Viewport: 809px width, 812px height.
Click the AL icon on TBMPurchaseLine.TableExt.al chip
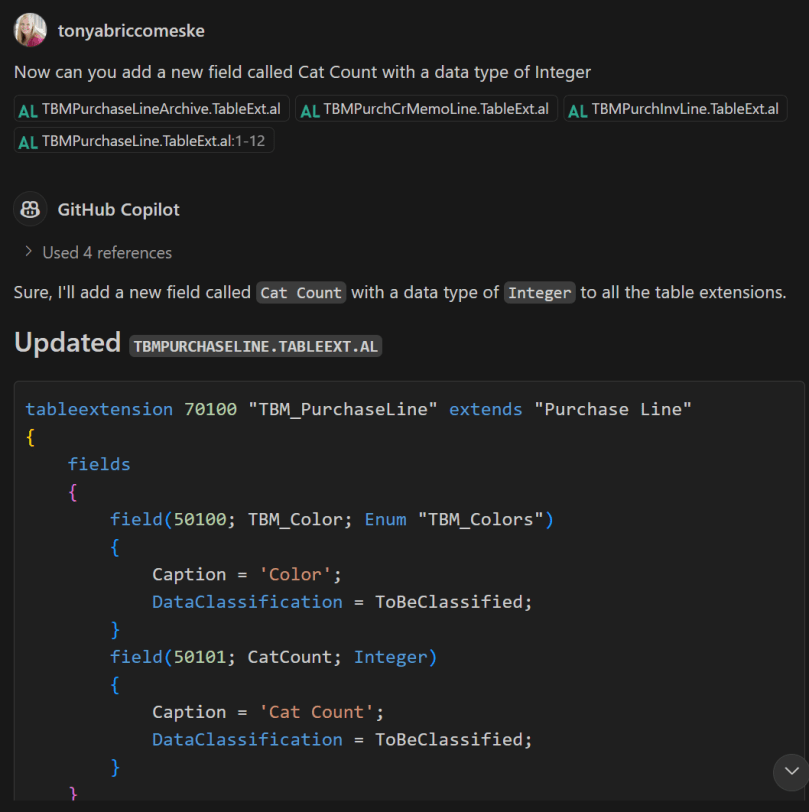tap(26, 141)
